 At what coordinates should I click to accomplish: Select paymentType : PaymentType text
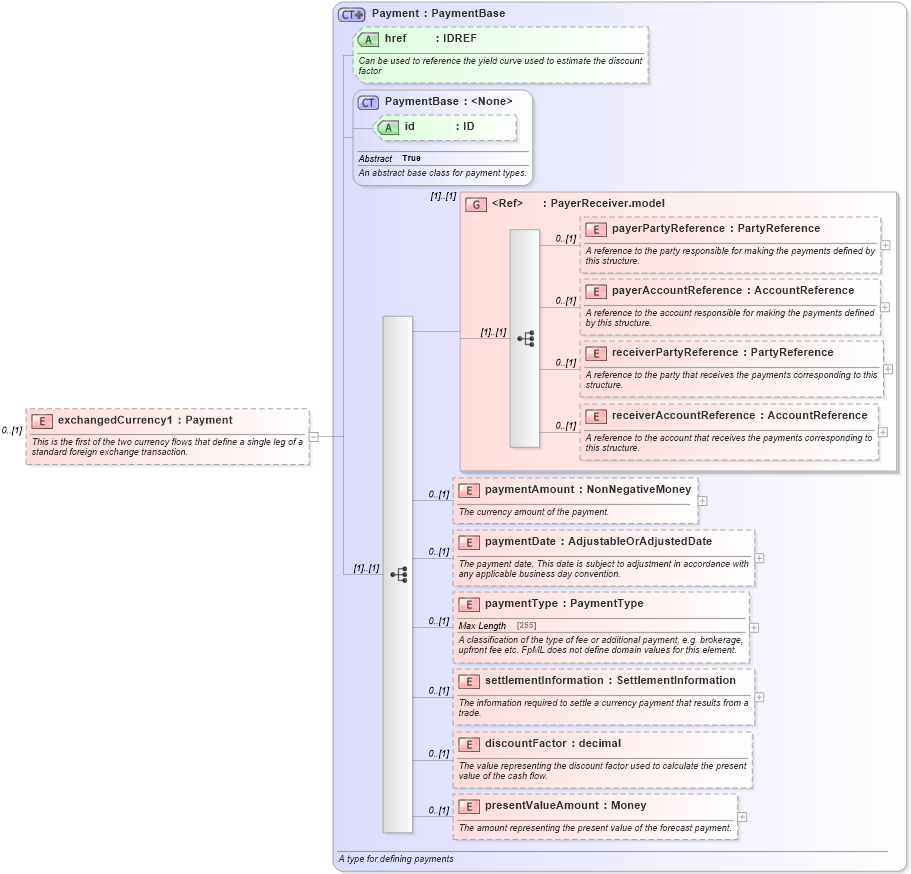click(564, 604)
